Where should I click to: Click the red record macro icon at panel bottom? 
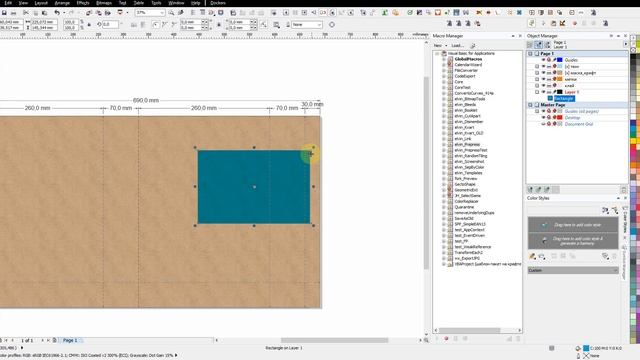(x=446, y=339)
